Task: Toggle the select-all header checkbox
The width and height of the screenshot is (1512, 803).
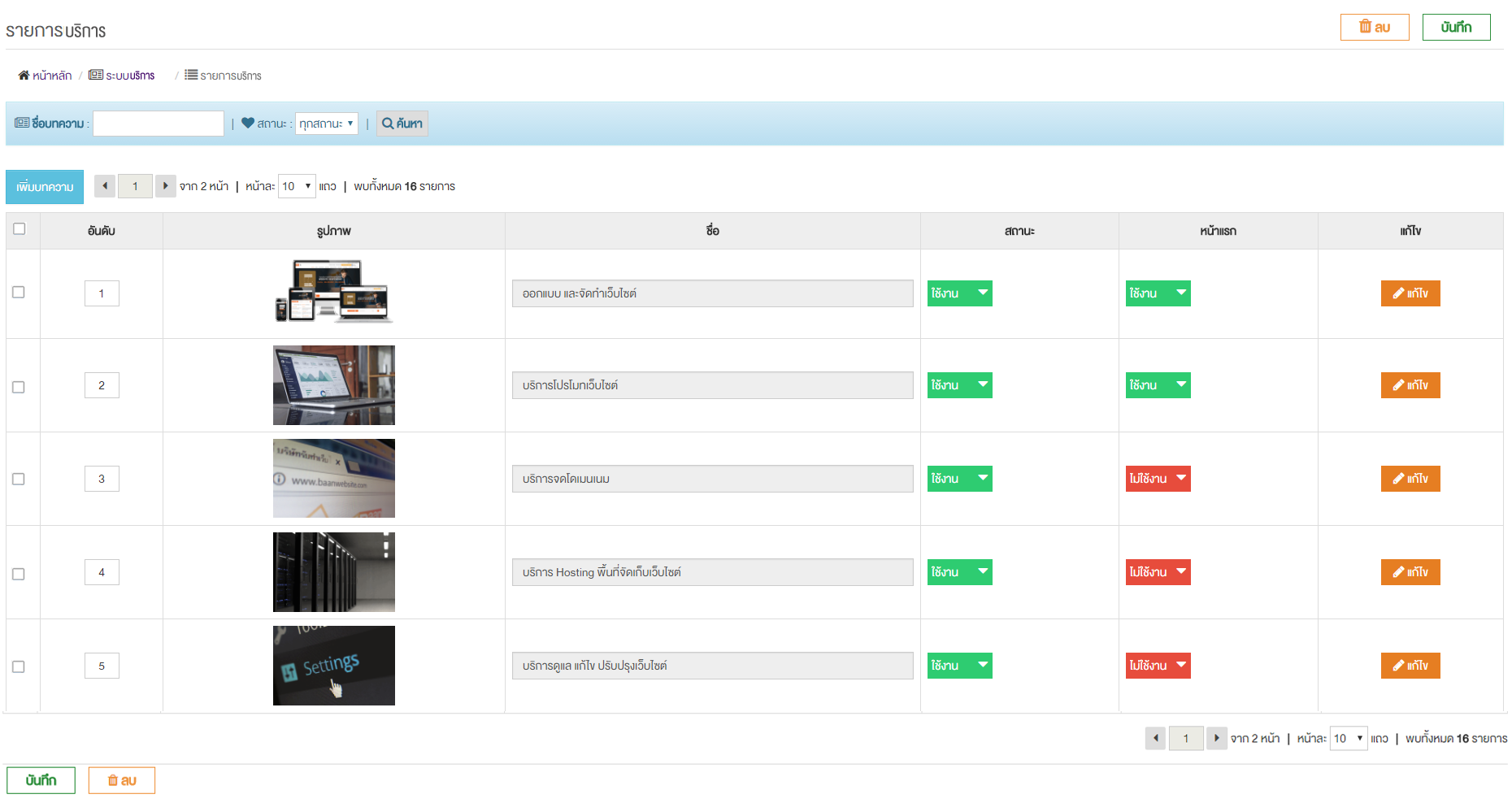Action: (20, 228)
